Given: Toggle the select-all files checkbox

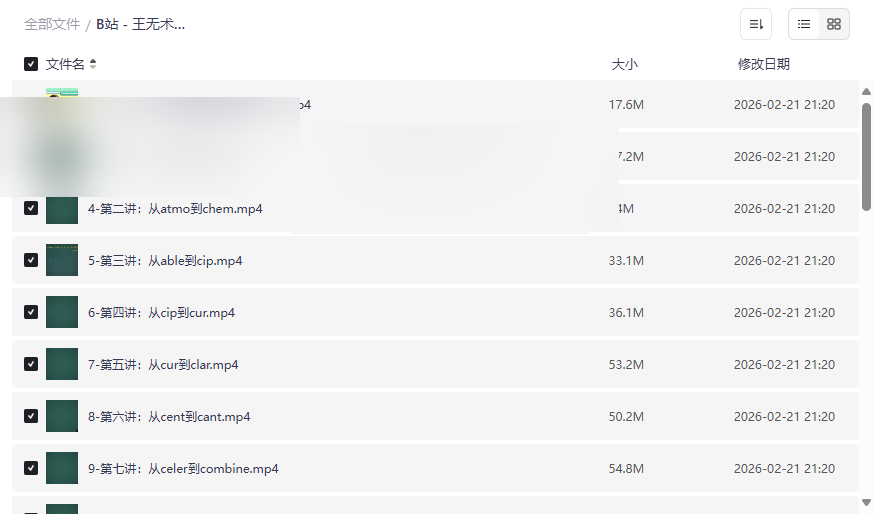Looking at the screenshot, I should (31, 64).
